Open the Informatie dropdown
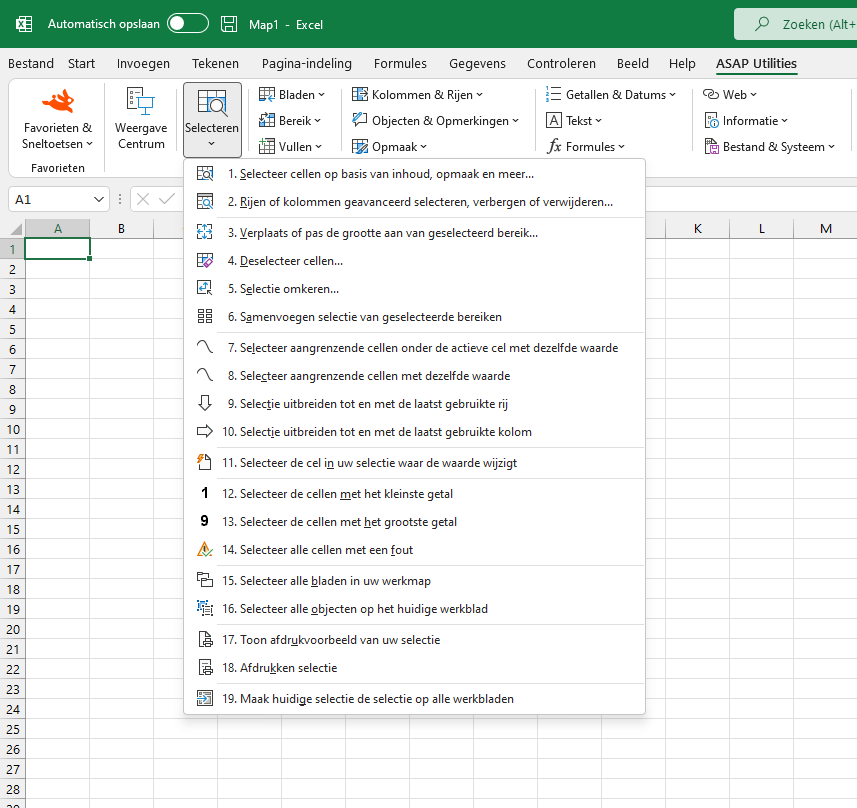857x808 pixels. click(746, 120)
